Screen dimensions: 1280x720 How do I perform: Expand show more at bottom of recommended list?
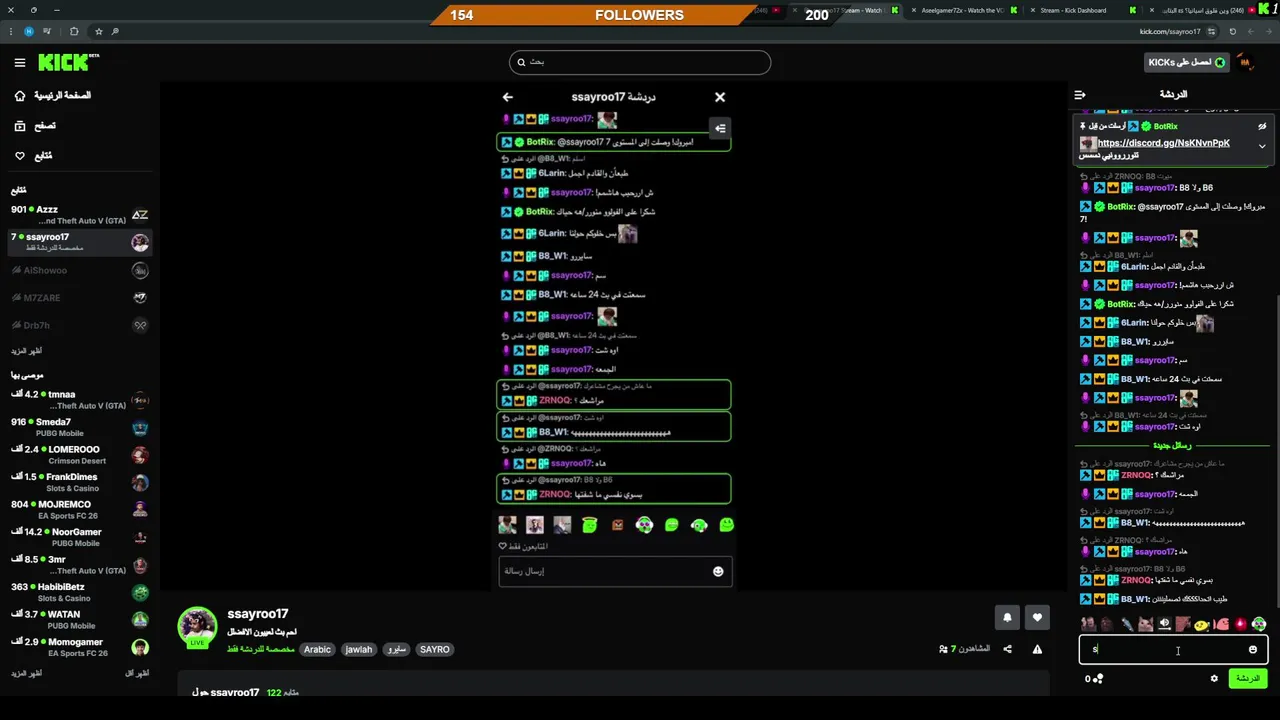pyautogui.click(x=26, y=673)
